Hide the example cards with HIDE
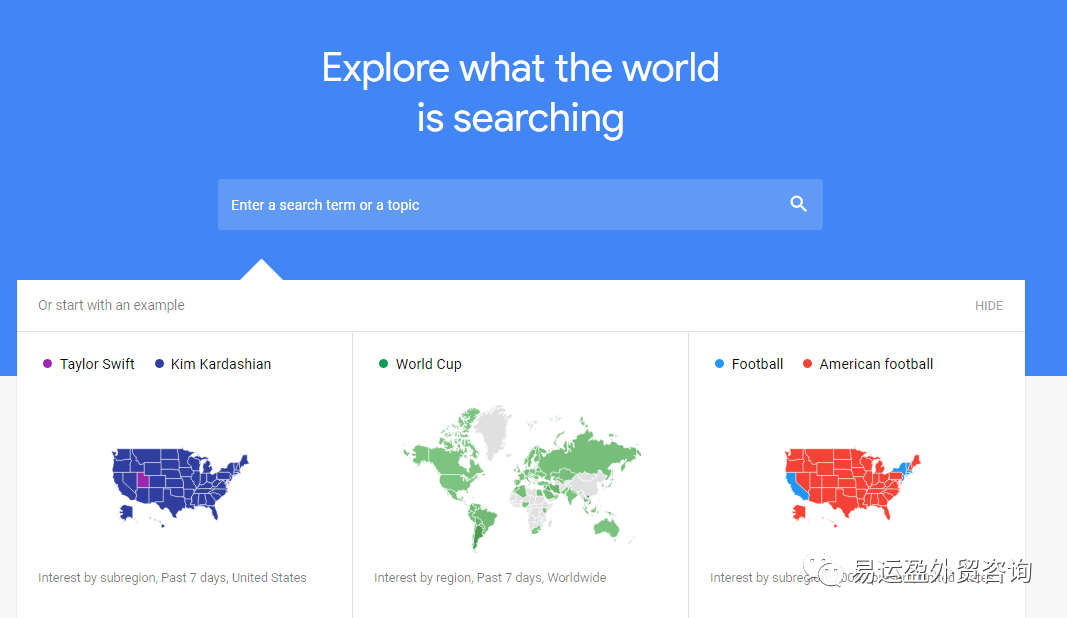 click(x=989, y=306)
